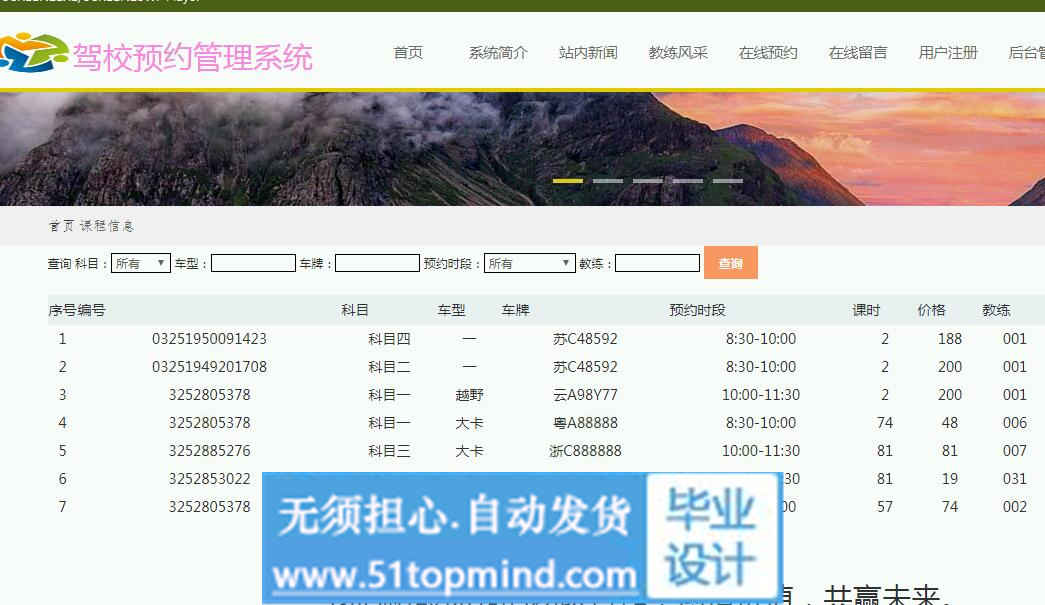Image resolution: width=1045 pixels, height=605 pixels.
Task: Click the 8:30-10:00 time slot in row 4
Action: tap(760, 422)
